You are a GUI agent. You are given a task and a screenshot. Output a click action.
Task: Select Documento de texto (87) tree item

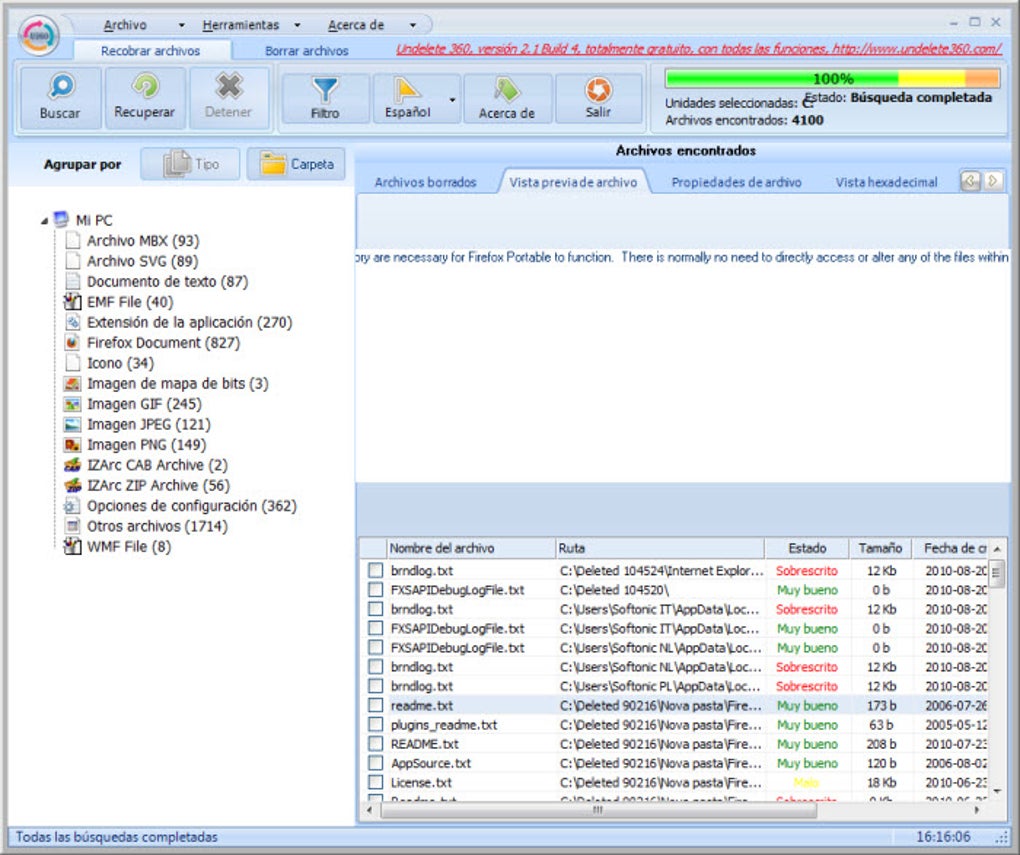pos(167,282)
